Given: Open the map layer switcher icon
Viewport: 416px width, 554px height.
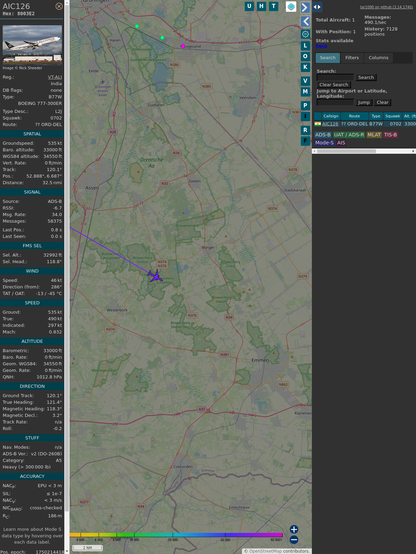Looking at the screenshot, I should coord(291,6).
